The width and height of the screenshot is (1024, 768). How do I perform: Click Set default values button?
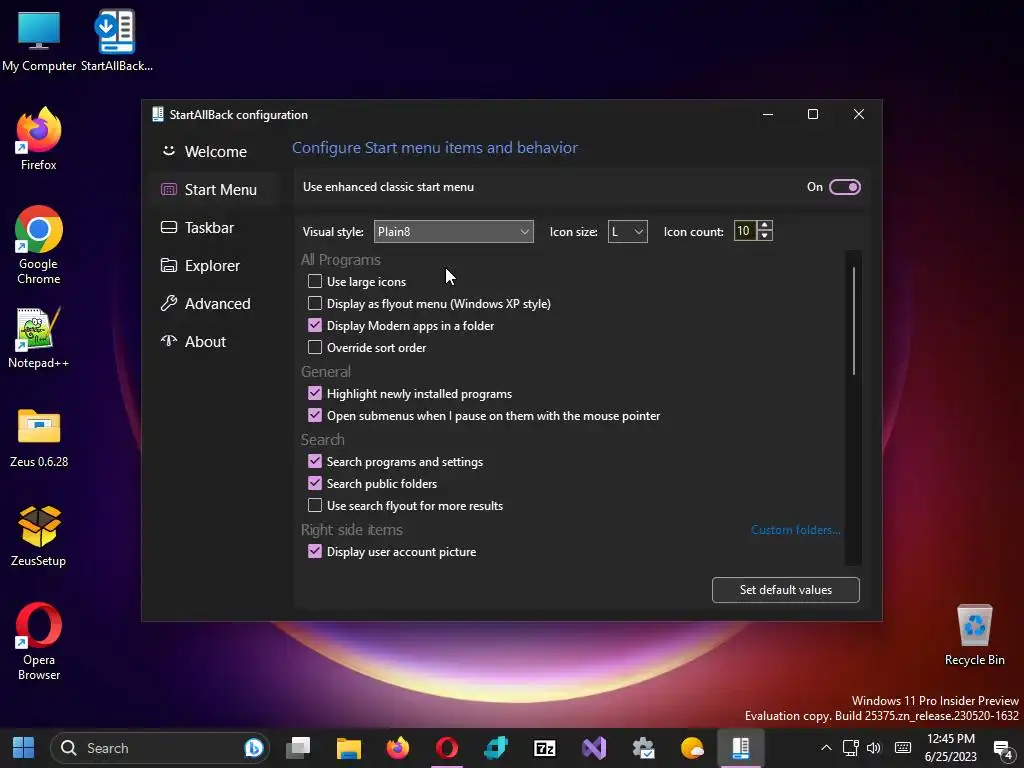click(x=786, y=590)
